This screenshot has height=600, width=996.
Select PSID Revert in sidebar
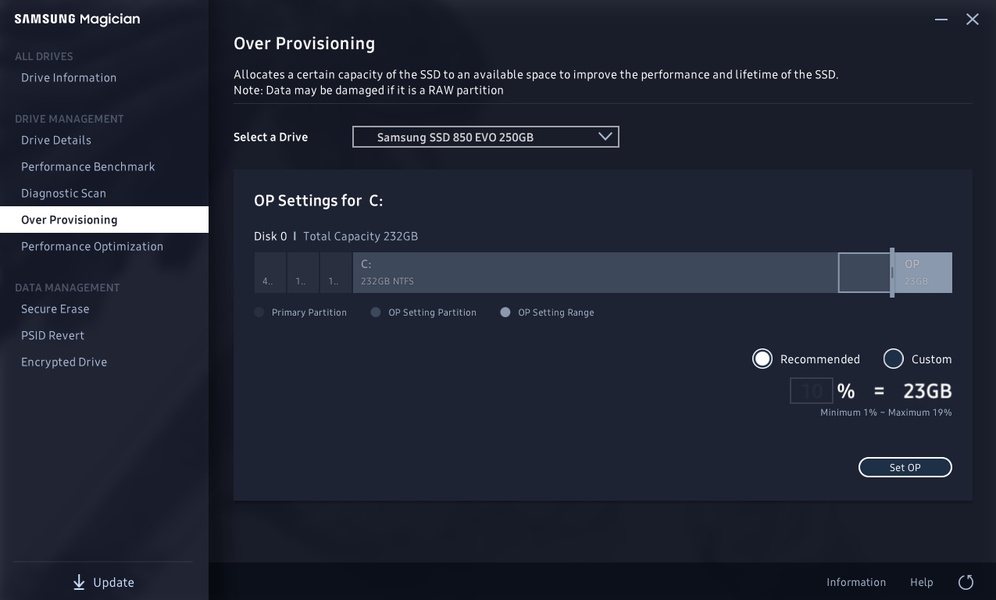point(53,335)
